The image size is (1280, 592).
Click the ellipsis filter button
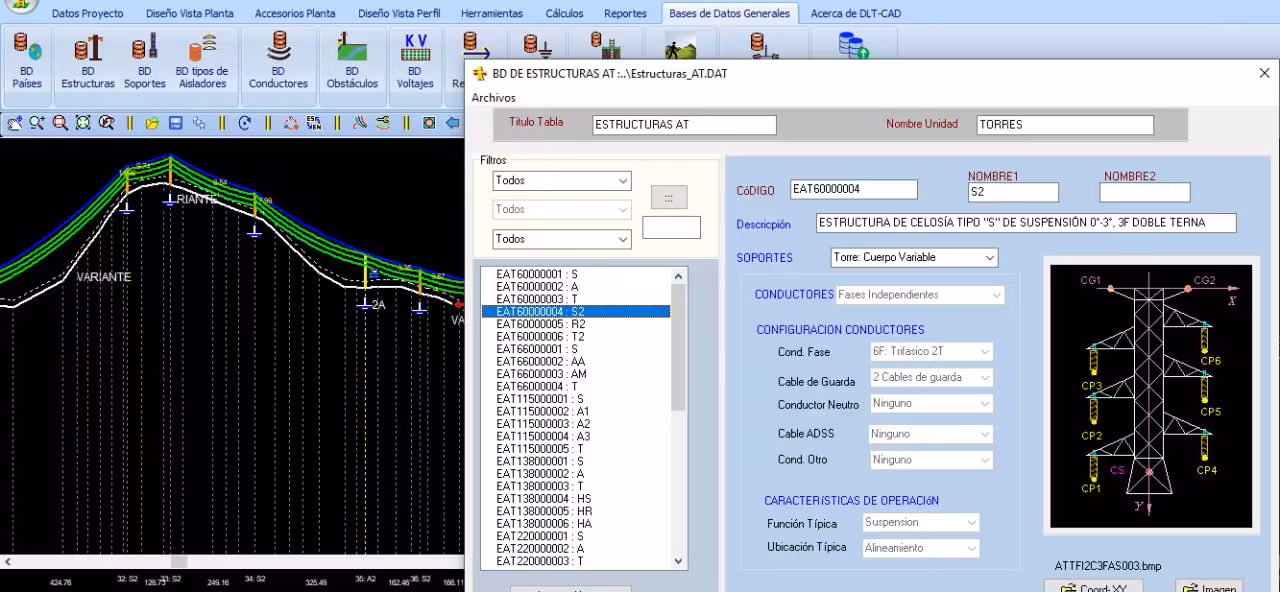pos(668,197)
